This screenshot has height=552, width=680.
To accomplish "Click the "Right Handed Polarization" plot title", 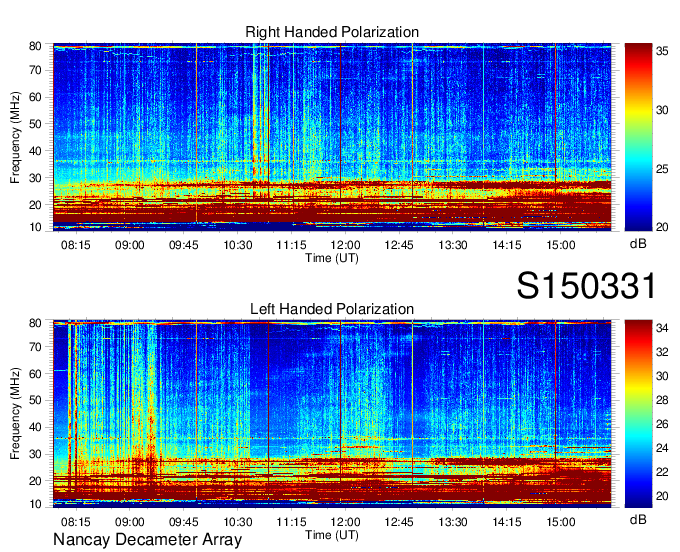I will 332,32.
